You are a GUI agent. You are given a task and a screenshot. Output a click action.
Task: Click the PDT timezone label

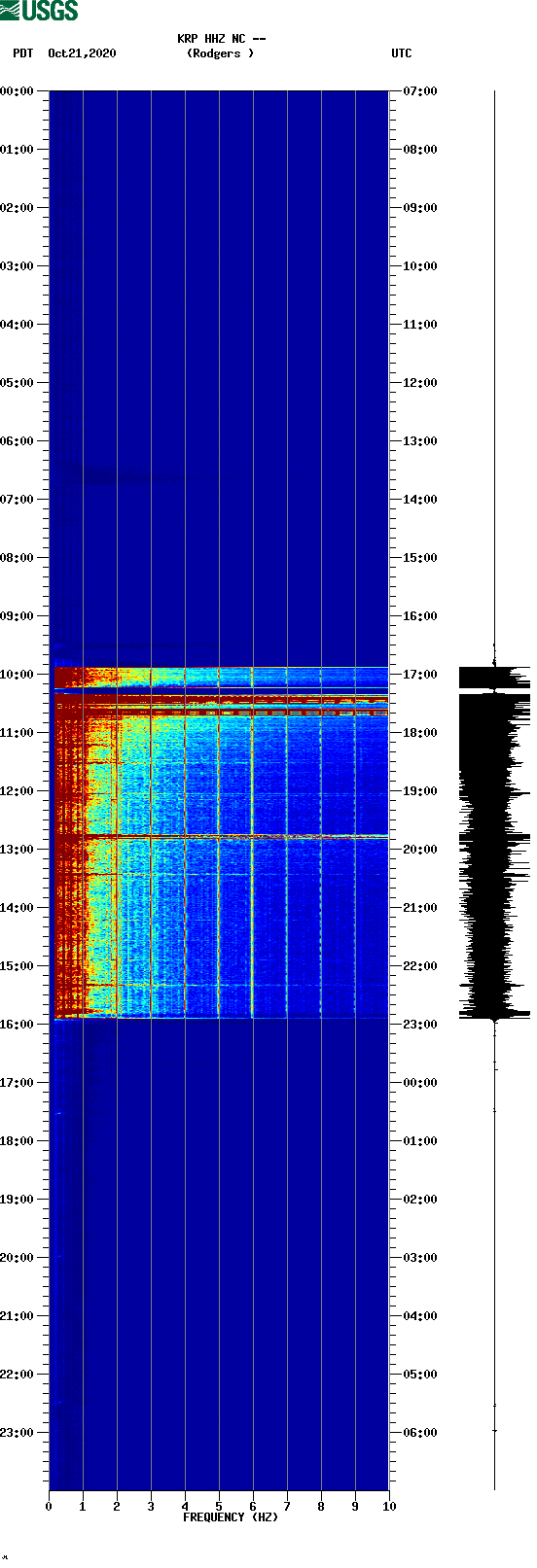pyautogui.click(x=23, y=53)
